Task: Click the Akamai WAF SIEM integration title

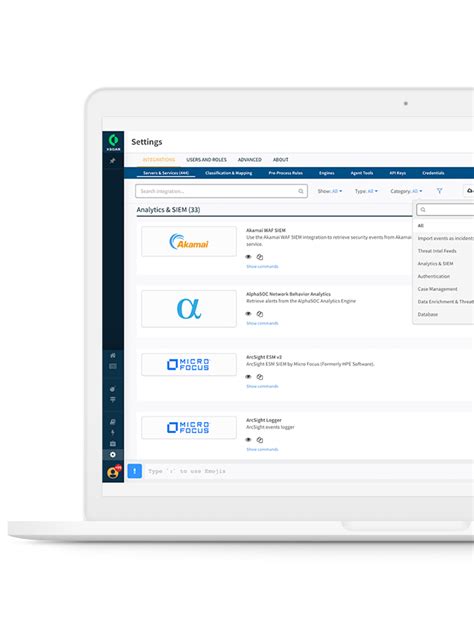Action: (266, 231)
